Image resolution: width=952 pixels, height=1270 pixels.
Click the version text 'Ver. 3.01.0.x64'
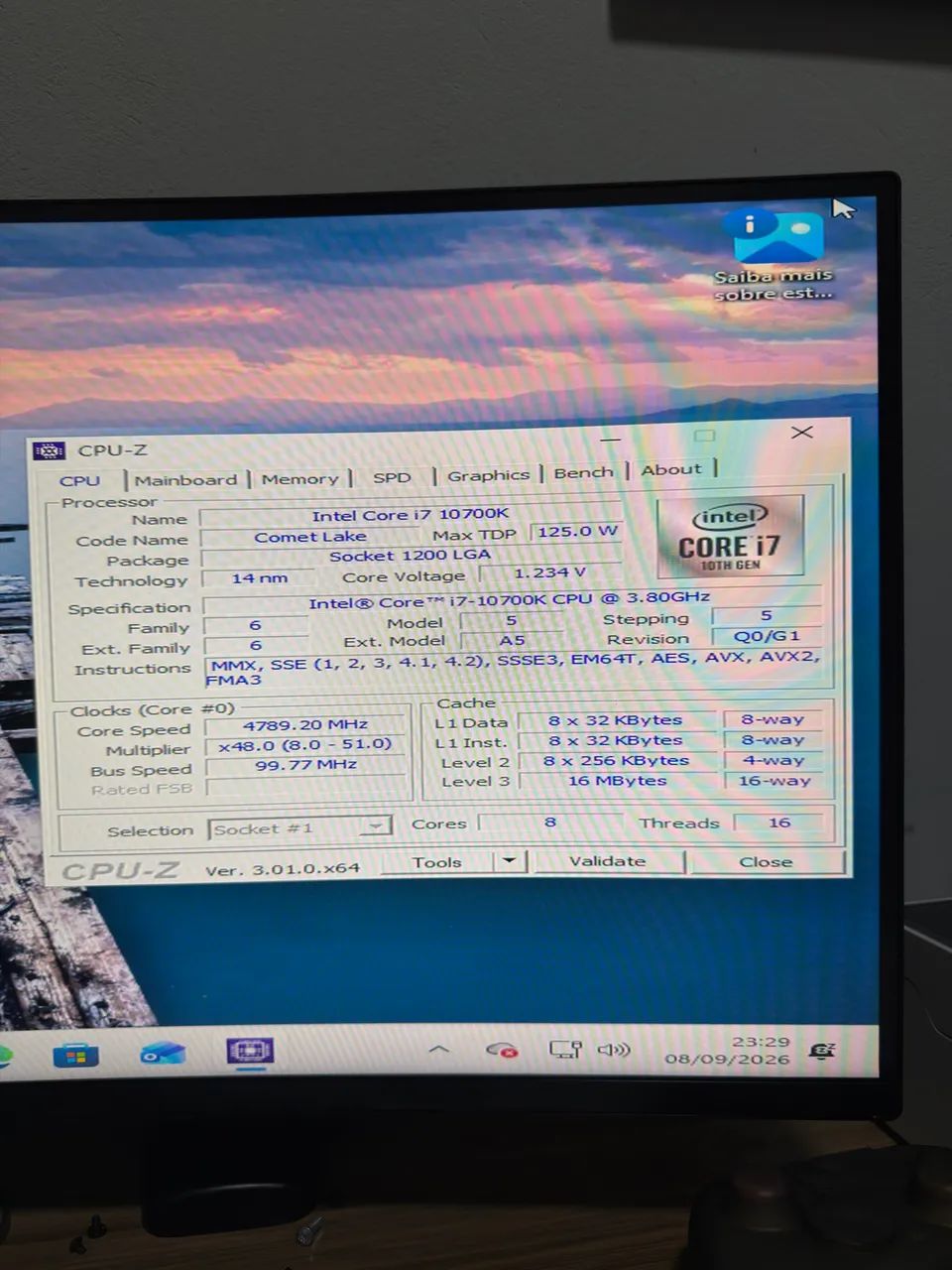pos(283,869)
